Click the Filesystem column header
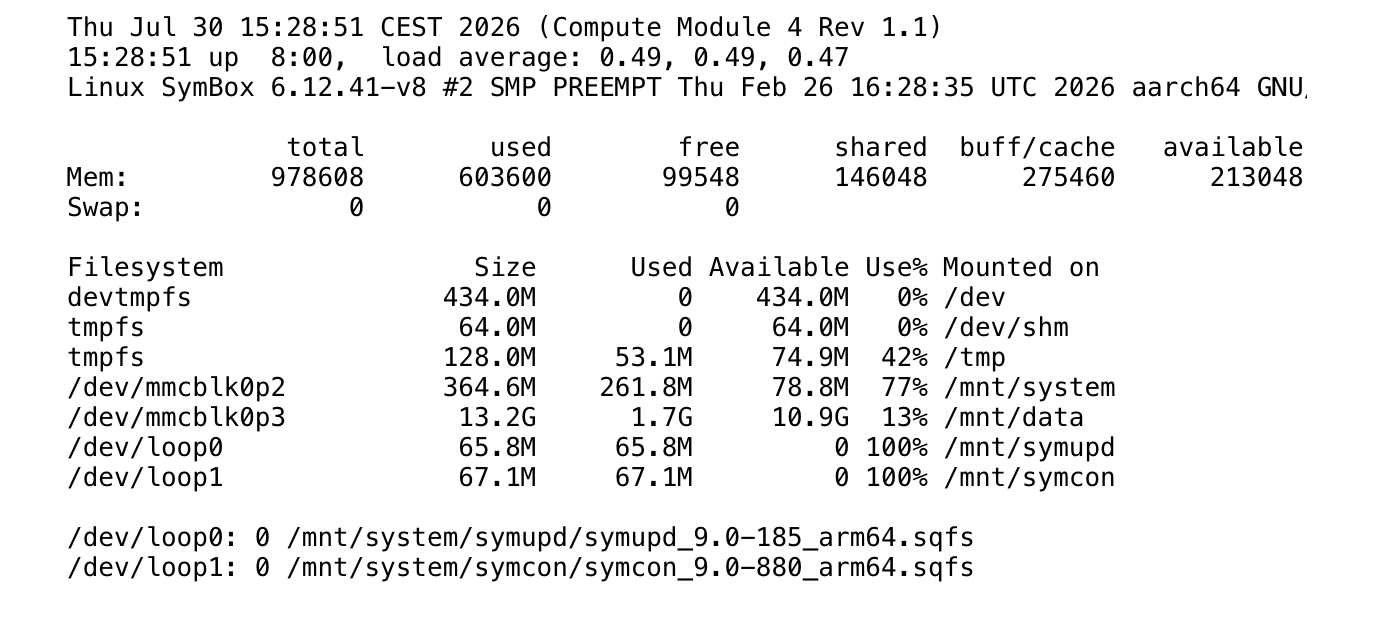The image size is (1382, 634). click(x=145, y=268)
